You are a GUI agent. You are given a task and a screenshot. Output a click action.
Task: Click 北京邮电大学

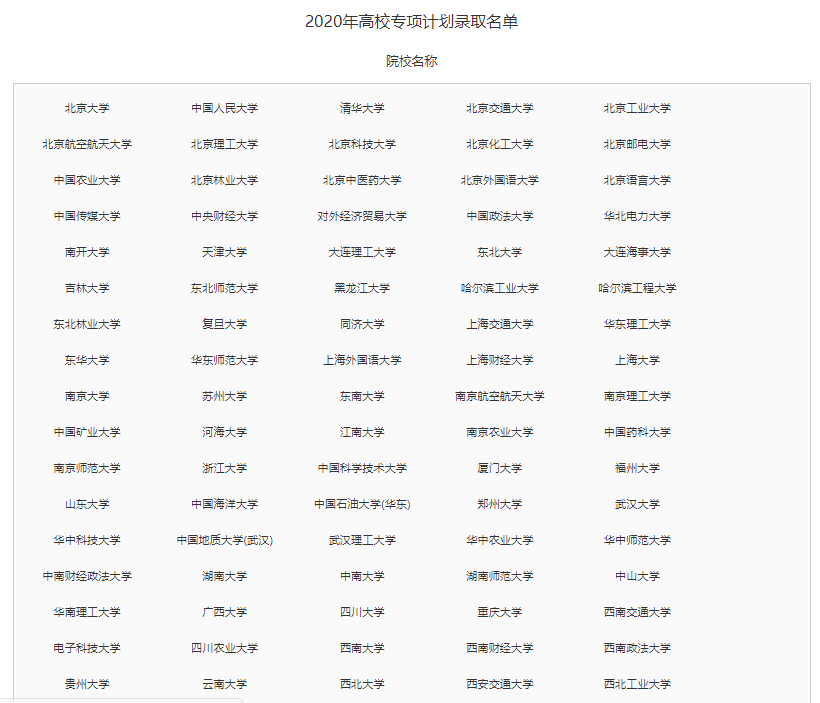tap(637, 144)
